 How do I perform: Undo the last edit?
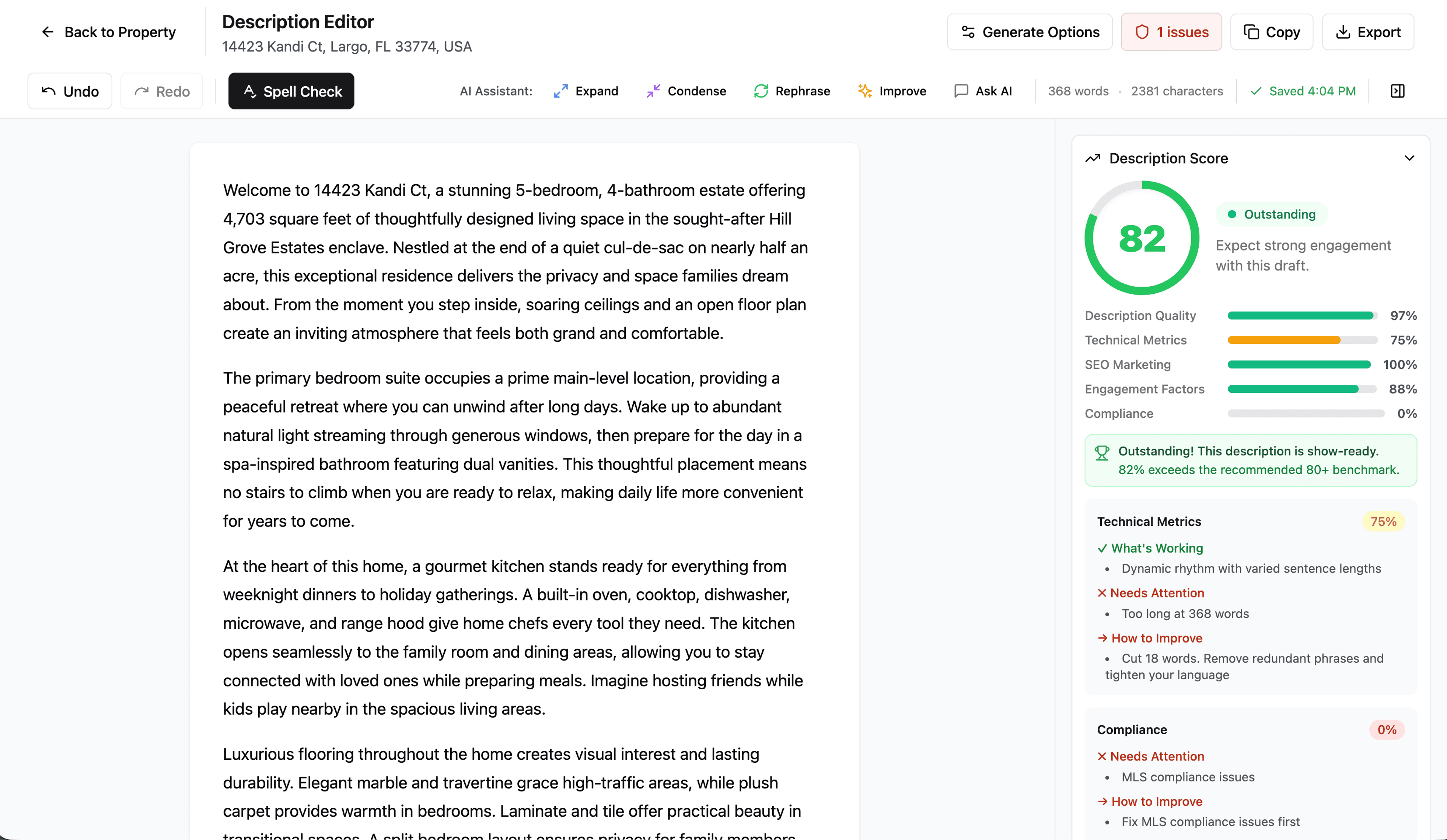pyautogui.click(x=69, y=91)
